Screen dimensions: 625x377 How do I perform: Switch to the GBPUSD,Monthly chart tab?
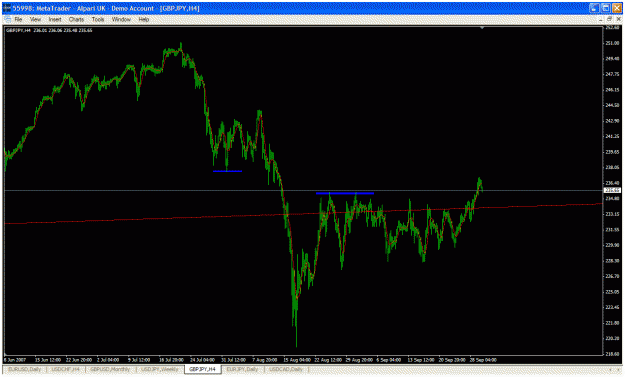(110, 369)
